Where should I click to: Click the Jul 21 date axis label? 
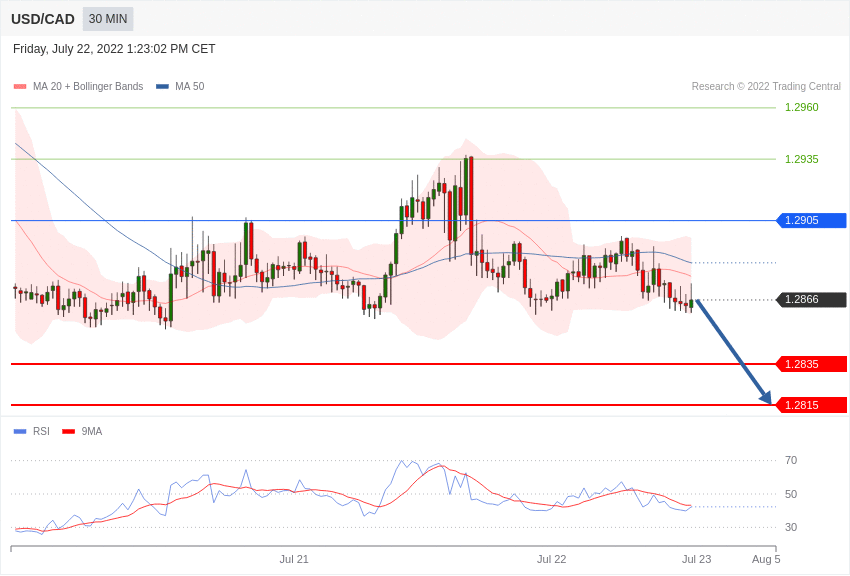click(x=294, y=559)
